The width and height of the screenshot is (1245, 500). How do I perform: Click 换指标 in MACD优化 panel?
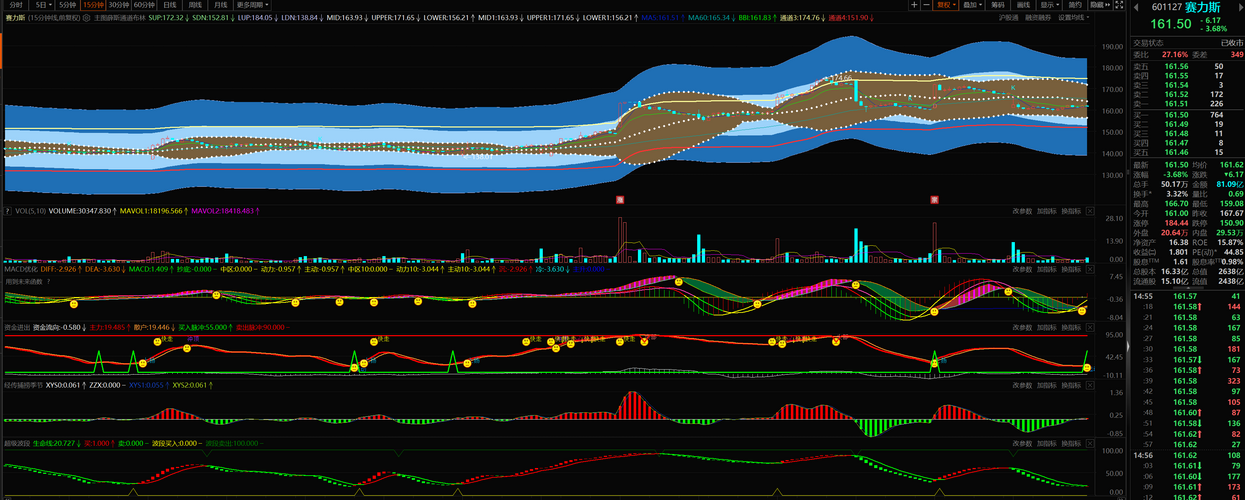click(x=1071, y=268)
